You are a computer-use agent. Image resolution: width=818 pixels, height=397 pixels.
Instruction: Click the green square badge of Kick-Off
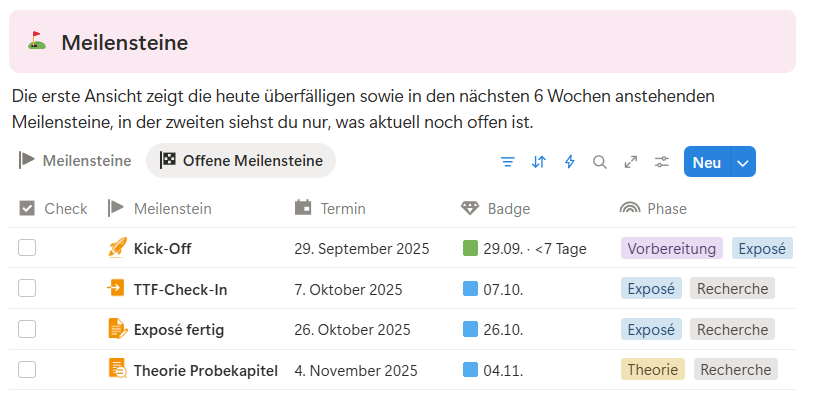point(471,248)
